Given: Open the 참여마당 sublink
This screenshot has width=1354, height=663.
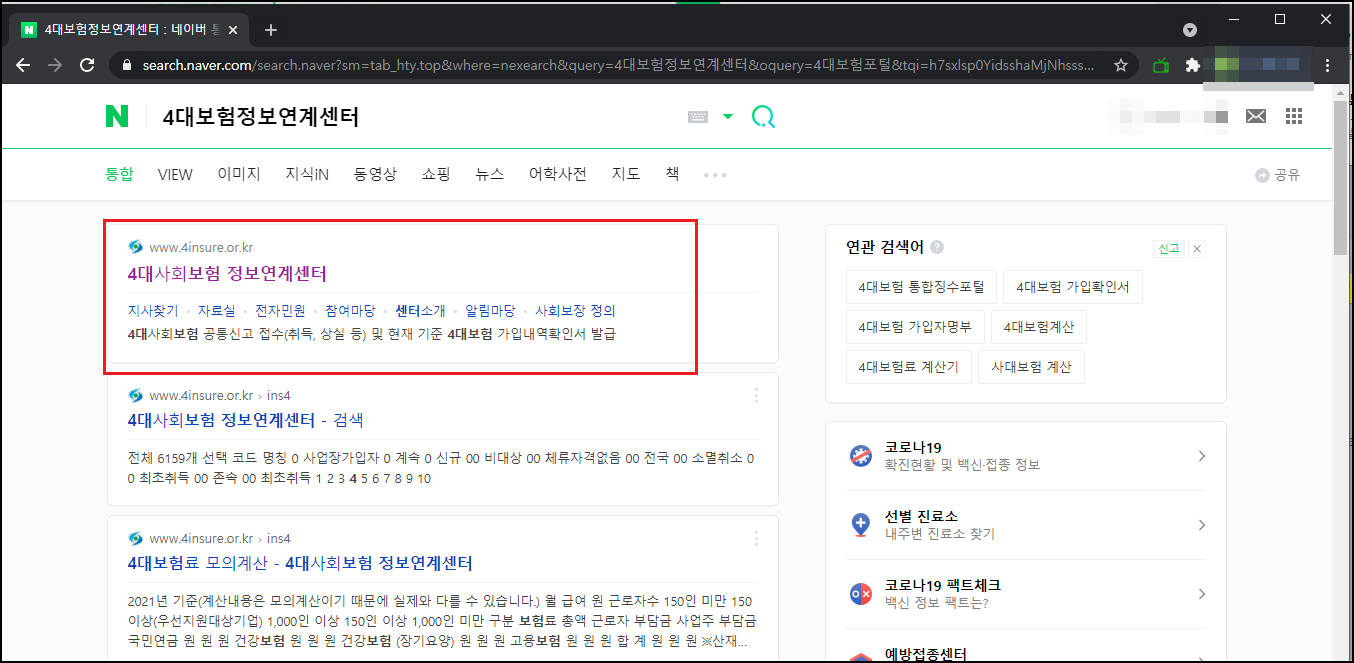Looking at the screenshot, I should click(x=350, y=310).
